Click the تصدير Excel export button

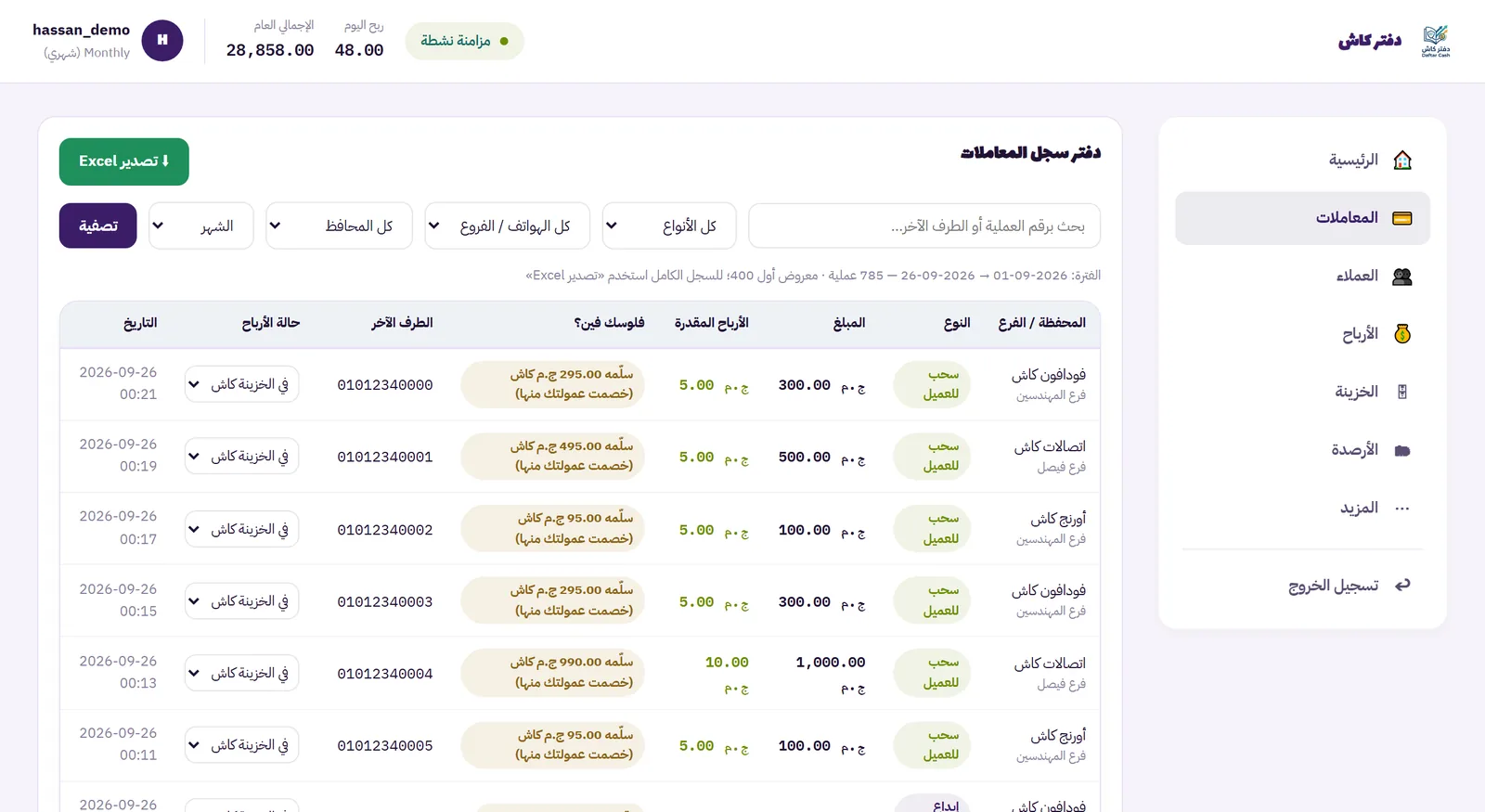point(124,161)
